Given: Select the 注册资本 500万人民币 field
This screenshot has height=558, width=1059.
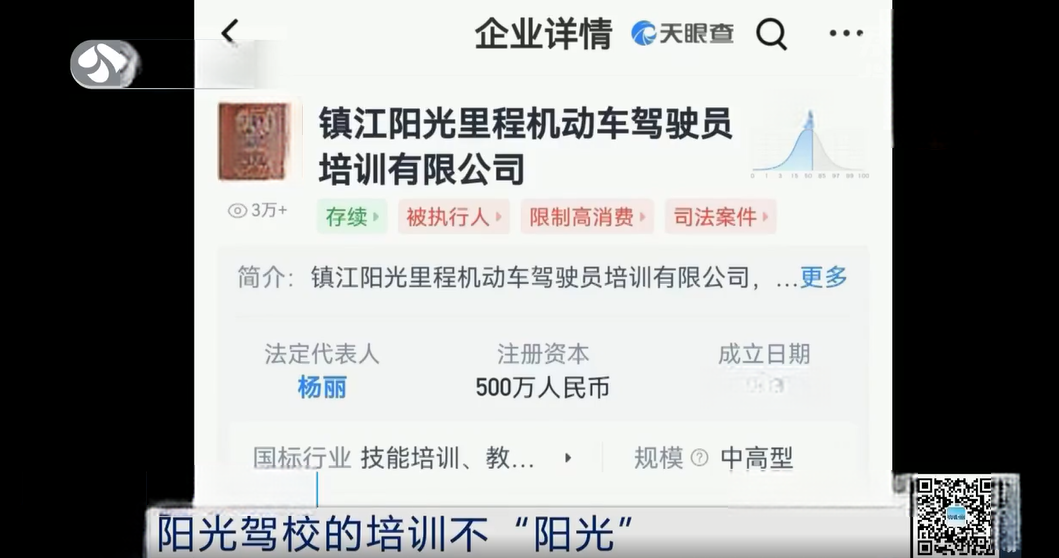Looking at the screenshot, I should click(x=542, y=371).
